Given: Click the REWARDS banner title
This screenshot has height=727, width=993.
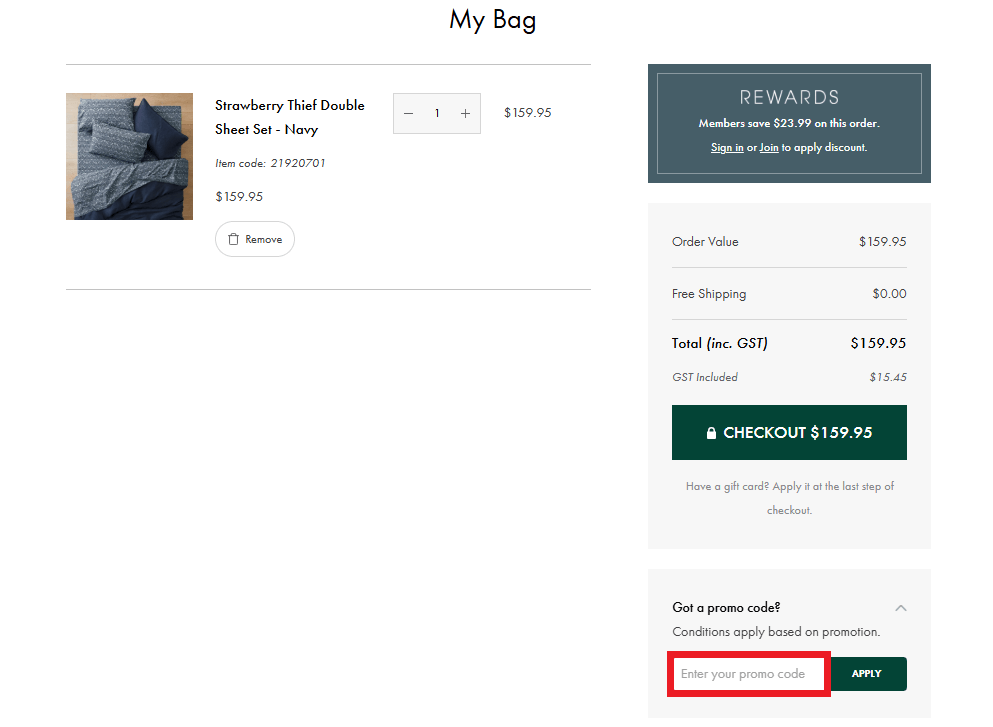Looking at the screenshot, I should [x=789, y=97].
